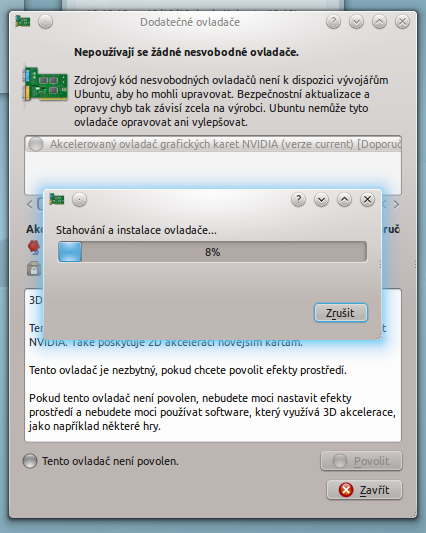Open window menu via card icon in progress dialog
The height and width of the screenshot is (533, 426).
(x=57, y=199)
